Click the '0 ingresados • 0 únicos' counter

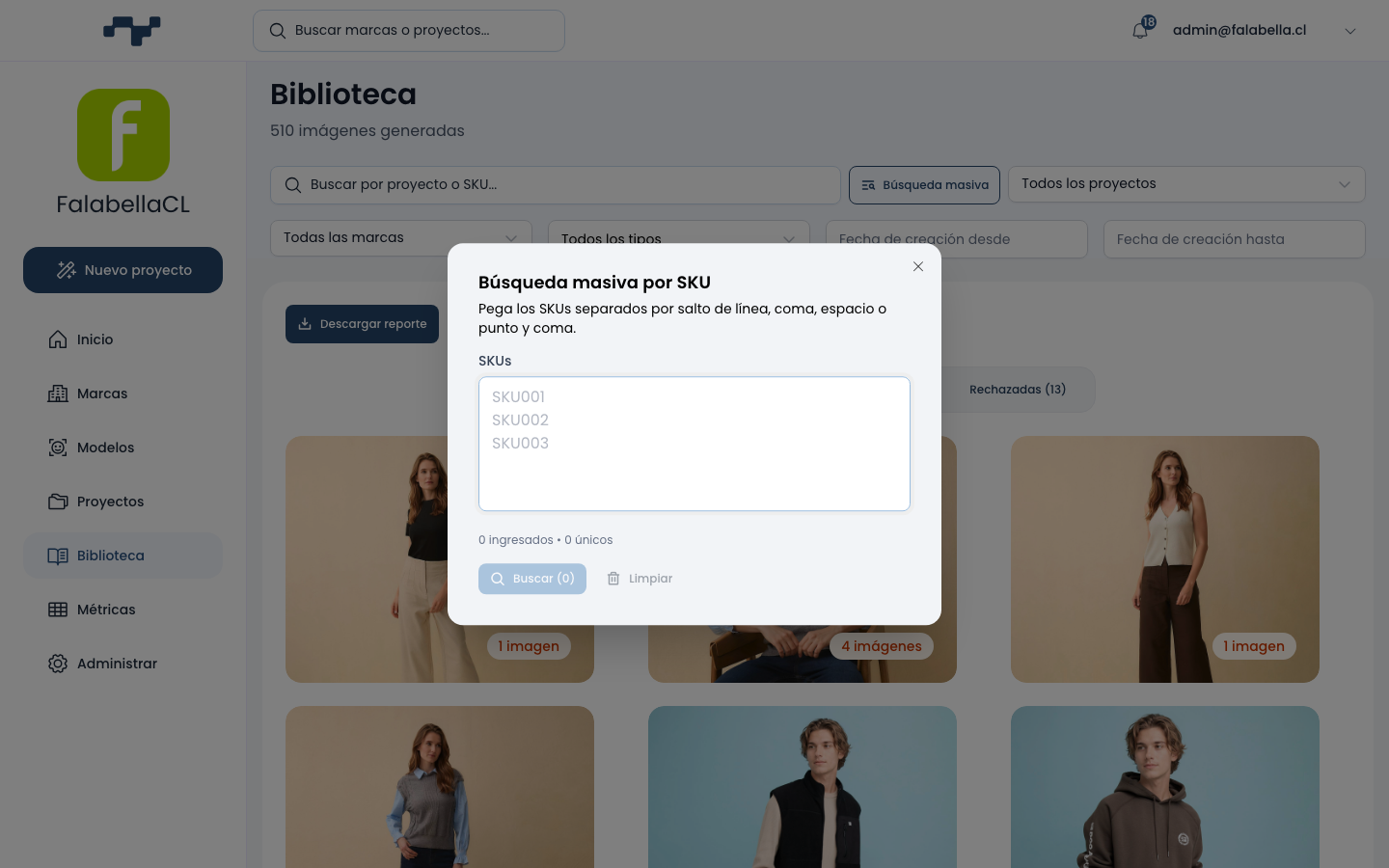546,540
